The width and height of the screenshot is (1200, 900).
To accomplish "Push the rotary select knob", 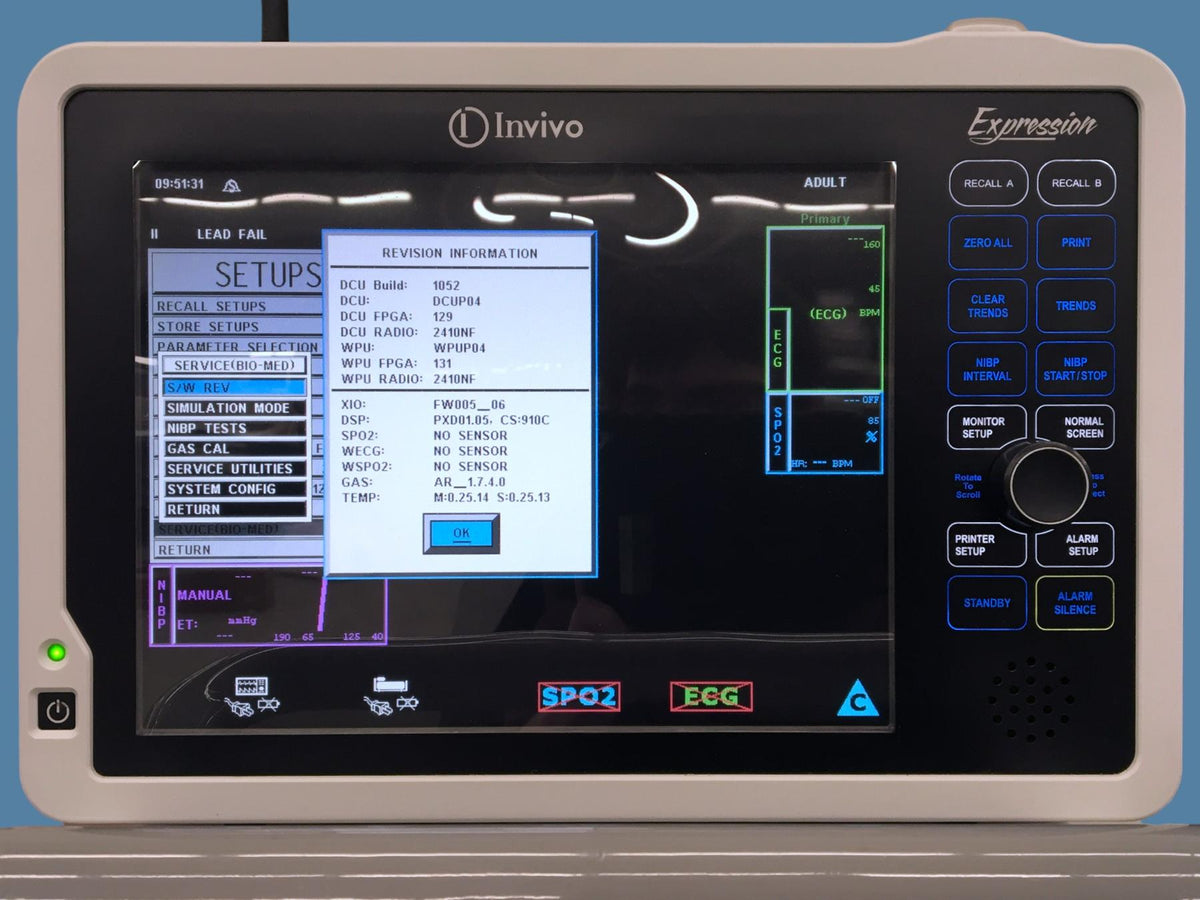I will tap(1047, 484).
